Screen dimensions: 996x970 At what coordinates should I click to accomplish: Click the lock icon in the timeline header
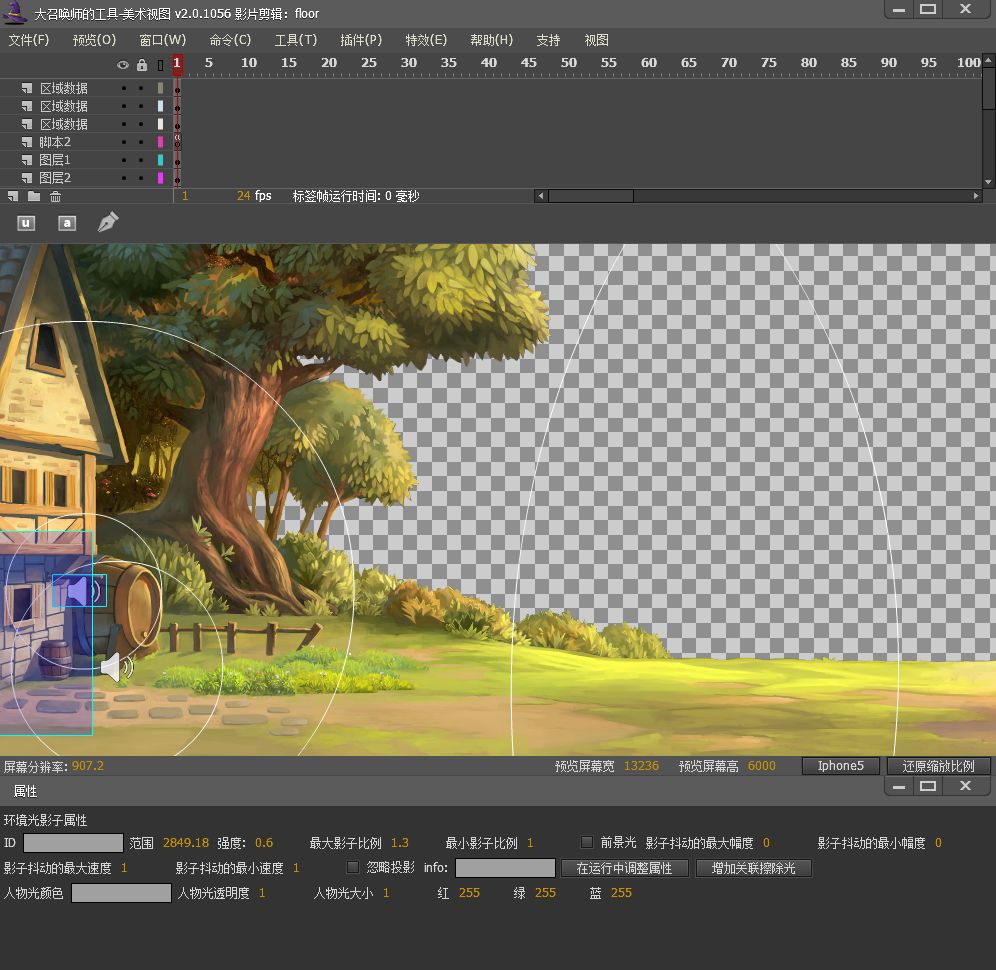click(x=142, y=64)
